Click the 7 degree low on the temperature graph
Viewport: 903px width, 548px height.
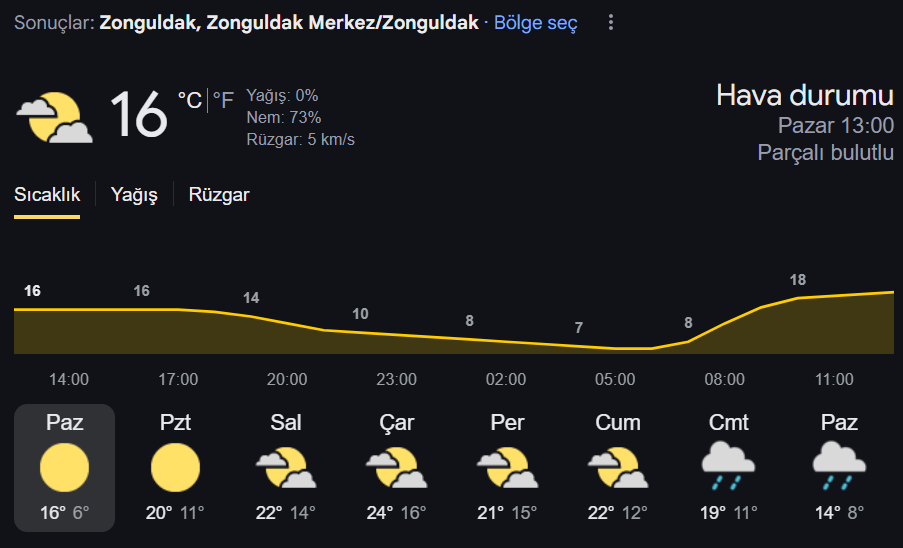tap(579, 328)
